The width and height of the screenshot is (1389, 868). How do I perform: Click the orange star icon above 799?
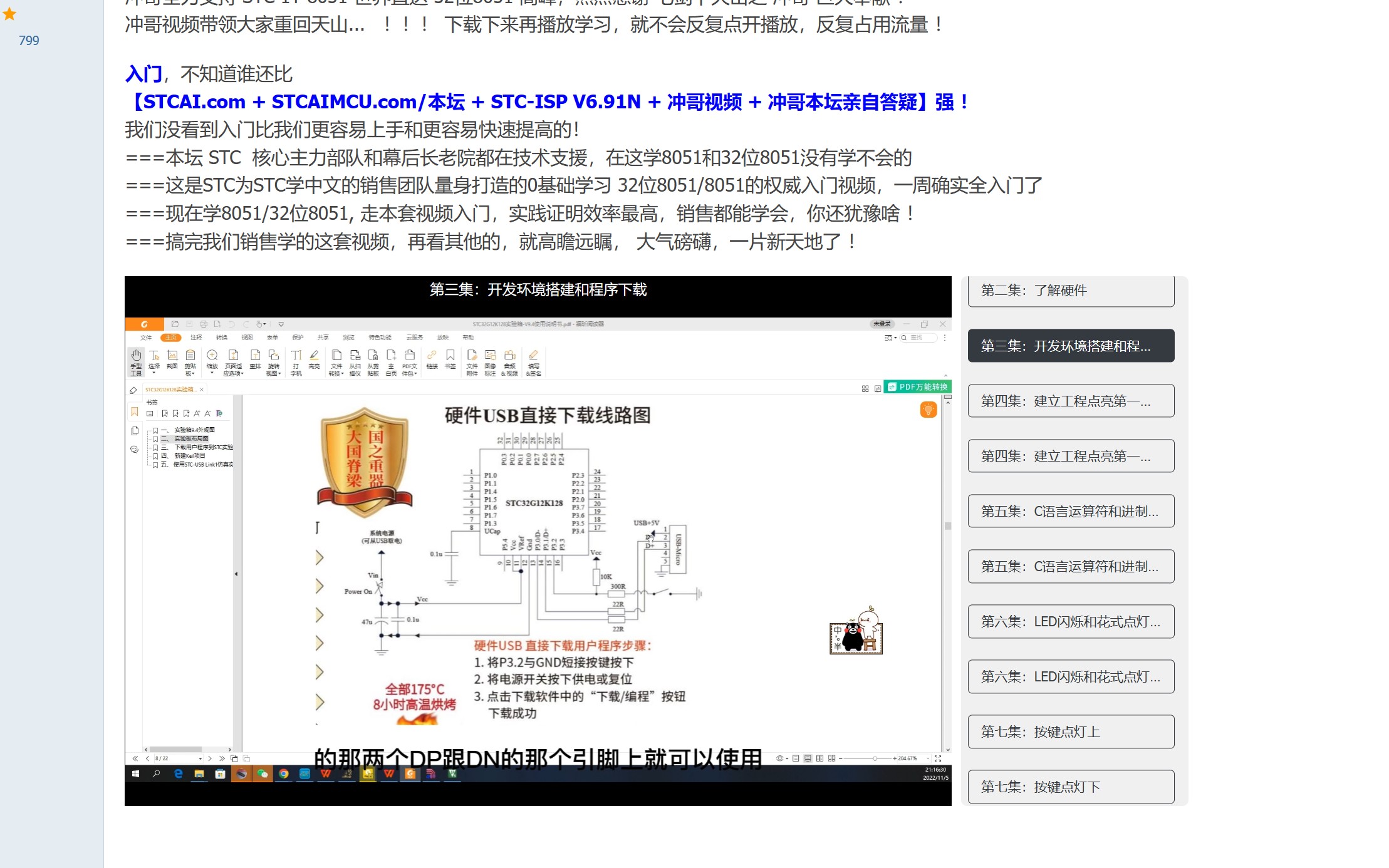(9, 14)
